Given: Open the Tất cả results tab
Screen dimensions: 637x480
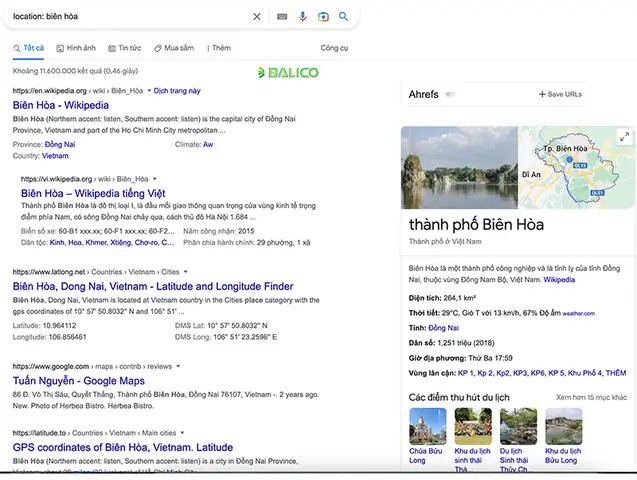Looking at the screenshot, I should pos(28,48).
